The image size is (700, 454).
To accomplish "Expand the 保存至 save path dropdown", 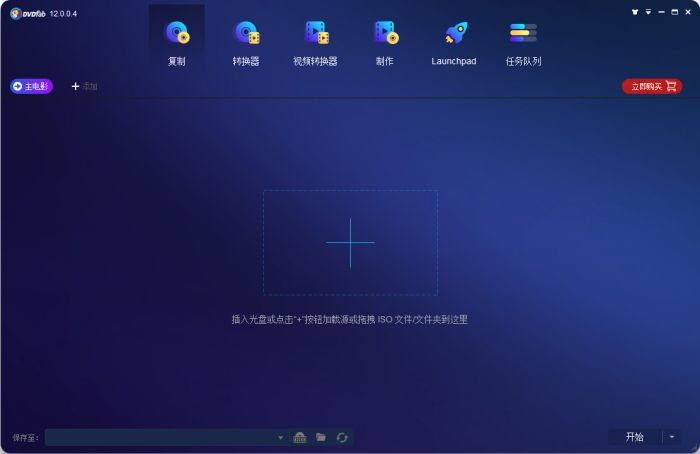I will tap(281, 437).
